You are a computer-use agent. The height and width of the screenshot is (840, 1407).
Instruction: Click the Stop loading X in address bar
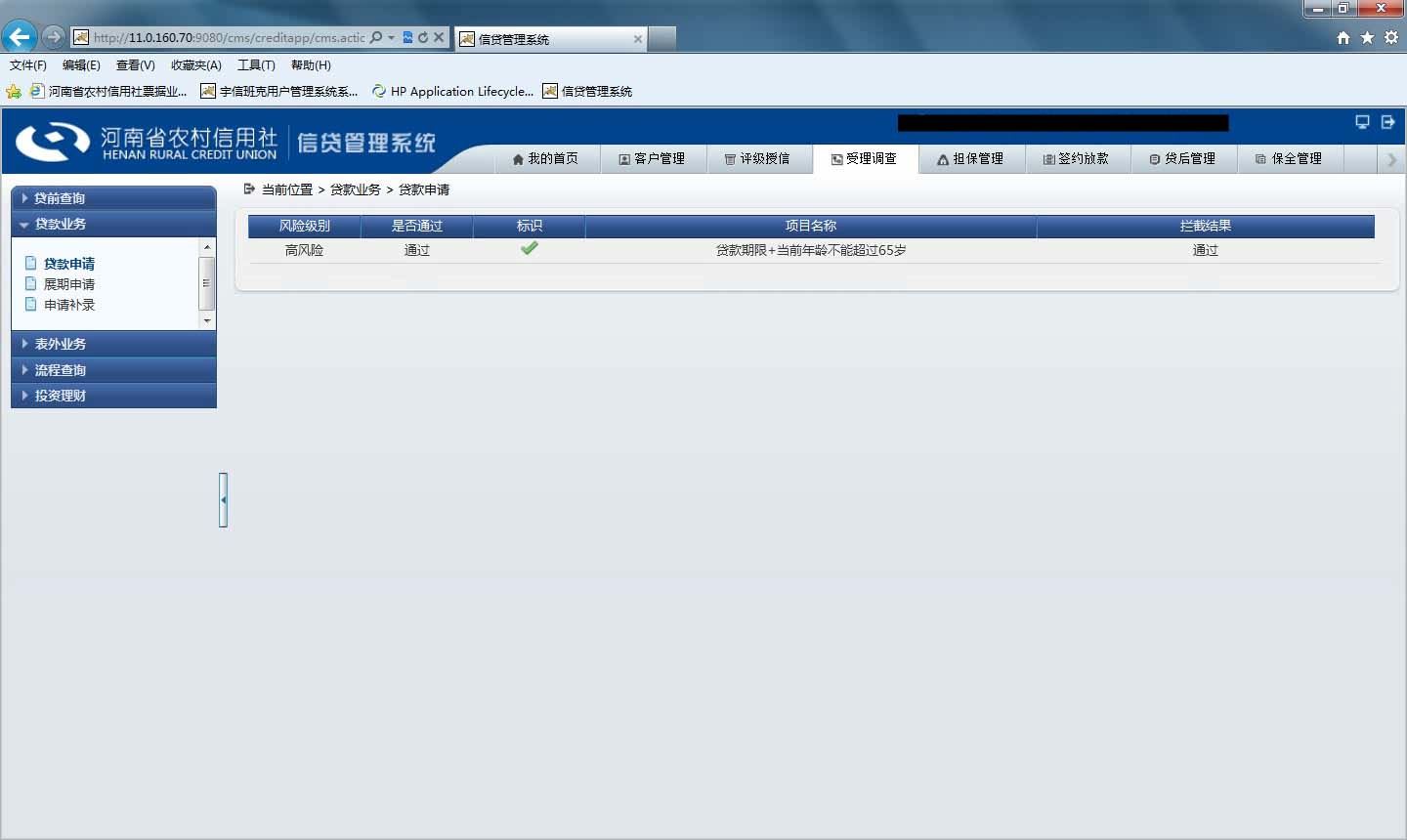[x=439, y=37]
